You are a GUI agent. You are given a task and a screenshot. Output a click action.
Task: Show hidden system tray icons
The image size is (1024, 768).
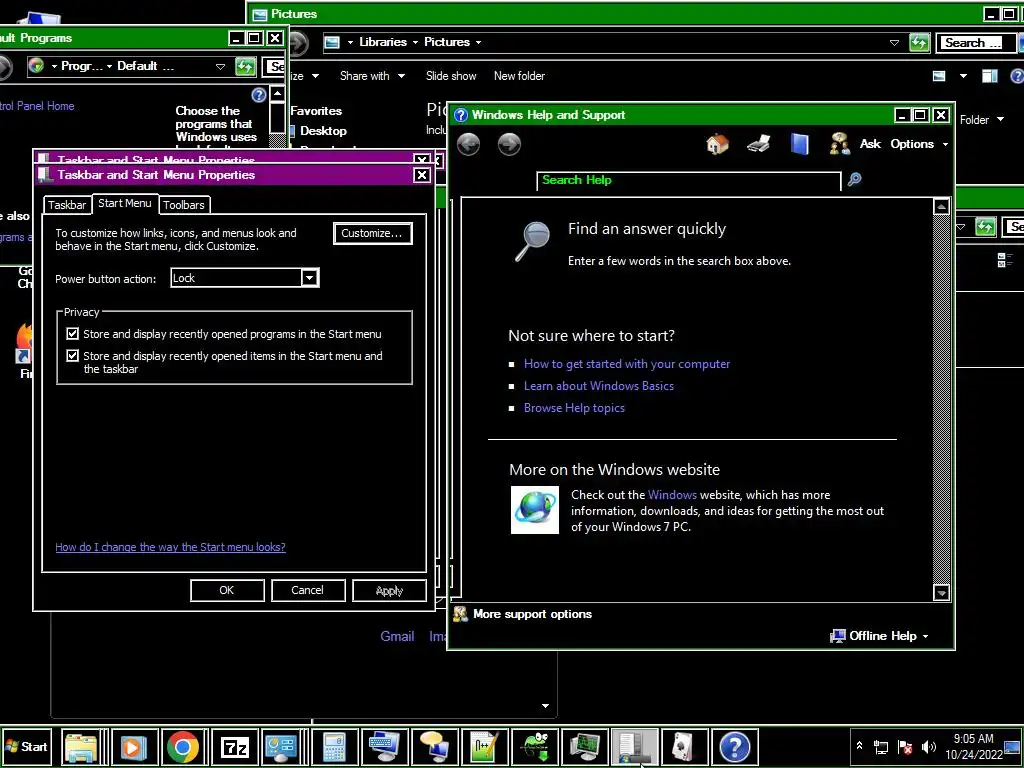(859, 746)
